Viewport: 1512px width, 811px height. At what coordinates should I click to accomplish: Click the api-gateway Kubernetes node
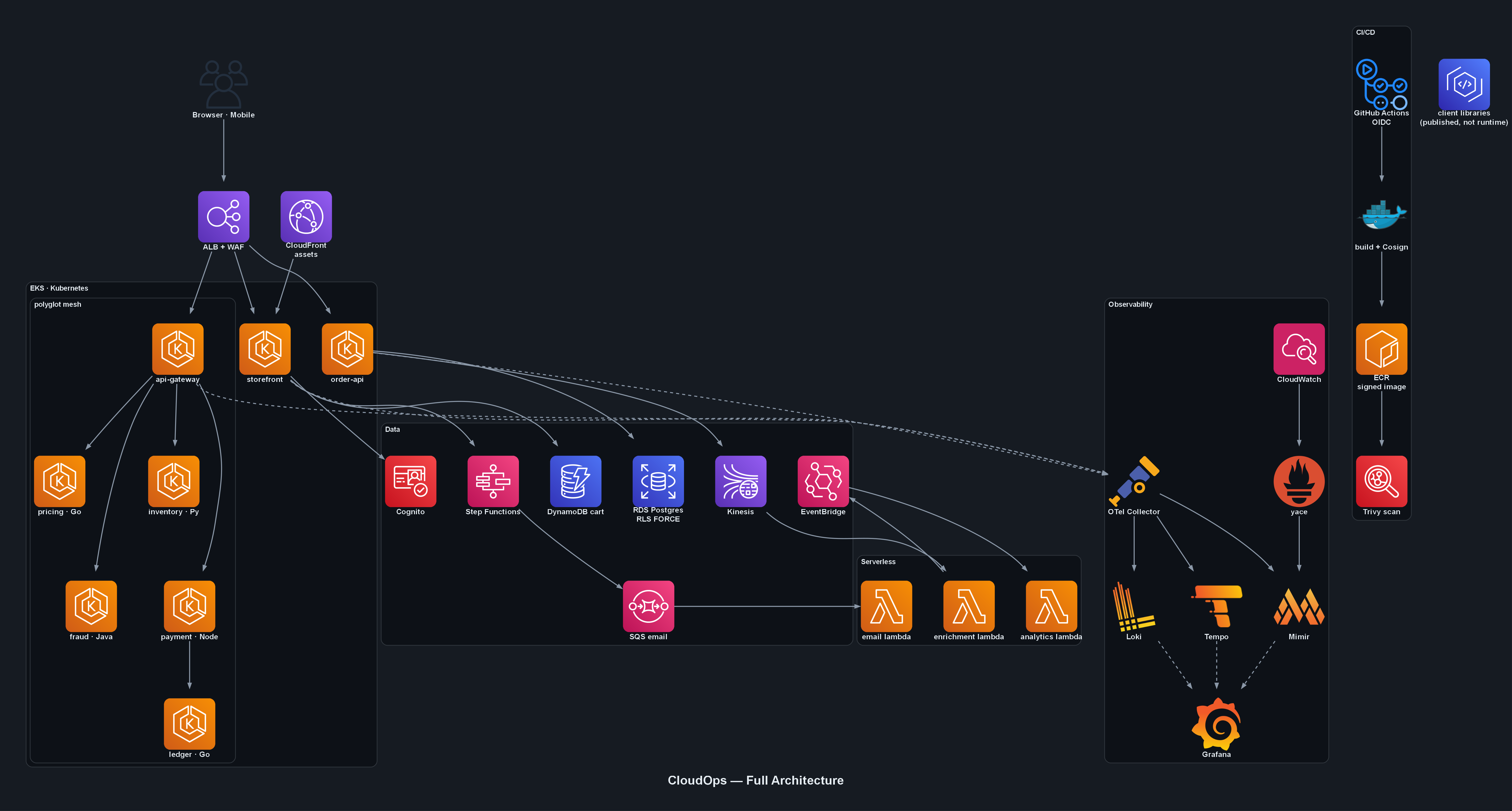click(177, 349)
